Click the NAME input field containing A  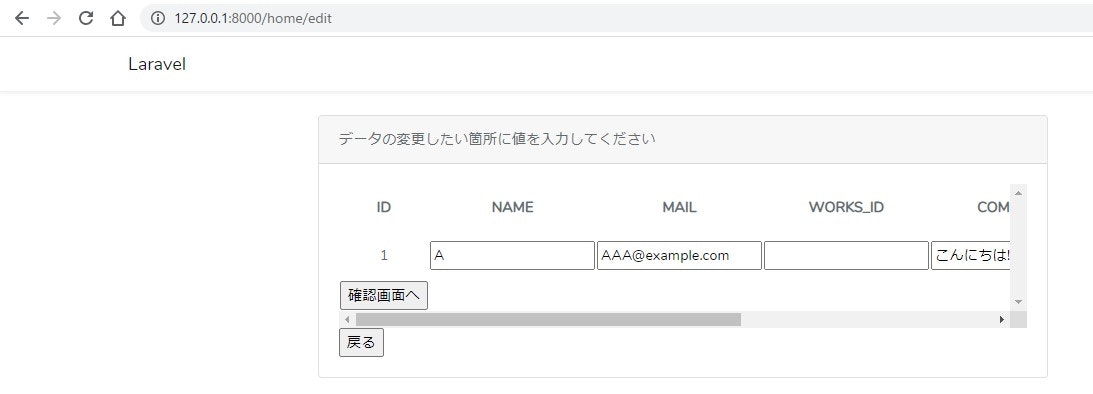click(x=512, y=255)
